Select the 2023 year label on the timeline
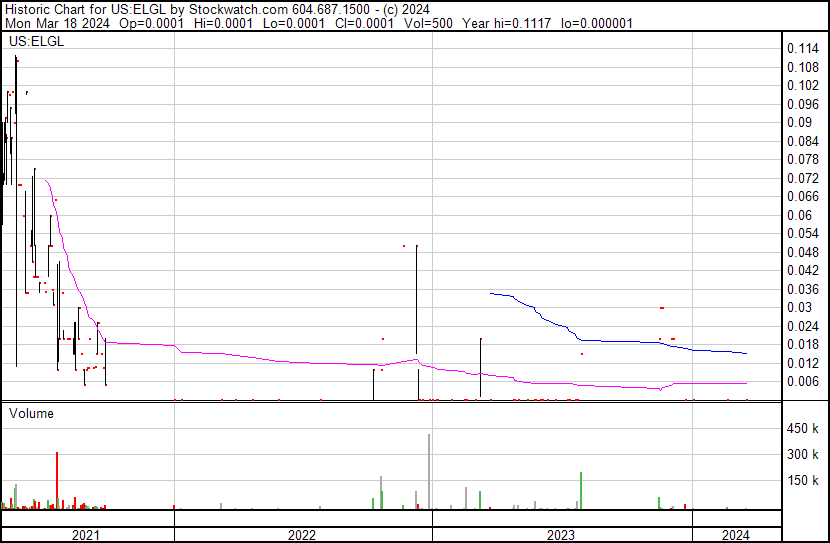This screenshot has width=830, height=543. [561, 535]
